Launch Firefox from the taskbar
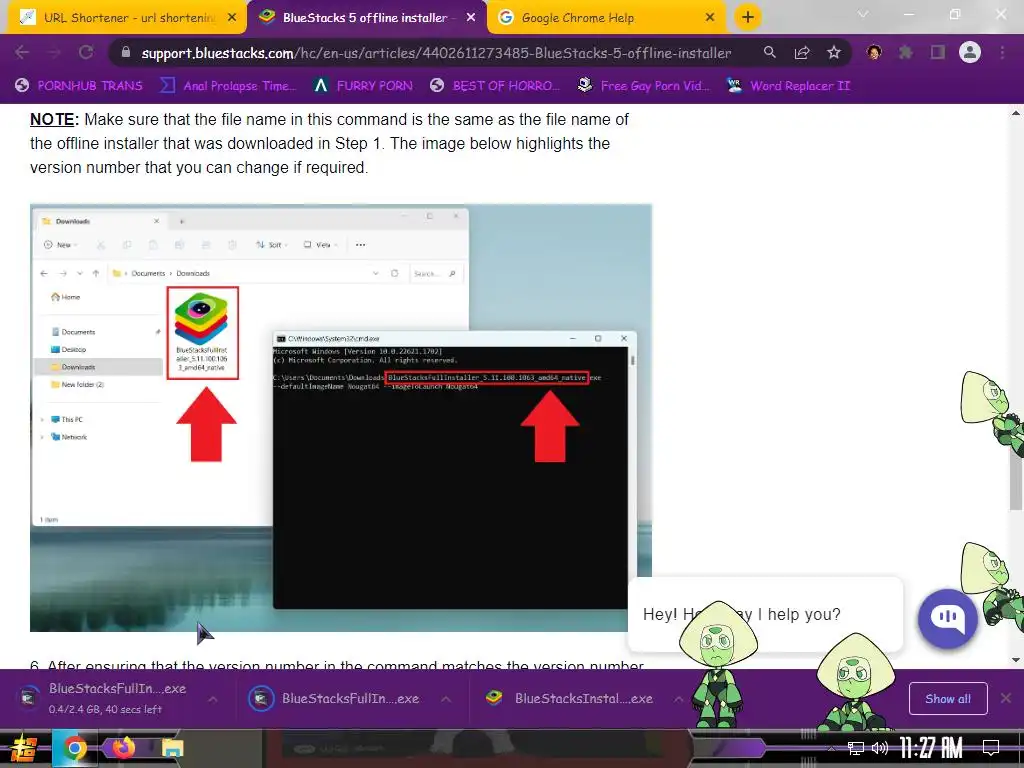 [x=123, y=748]
